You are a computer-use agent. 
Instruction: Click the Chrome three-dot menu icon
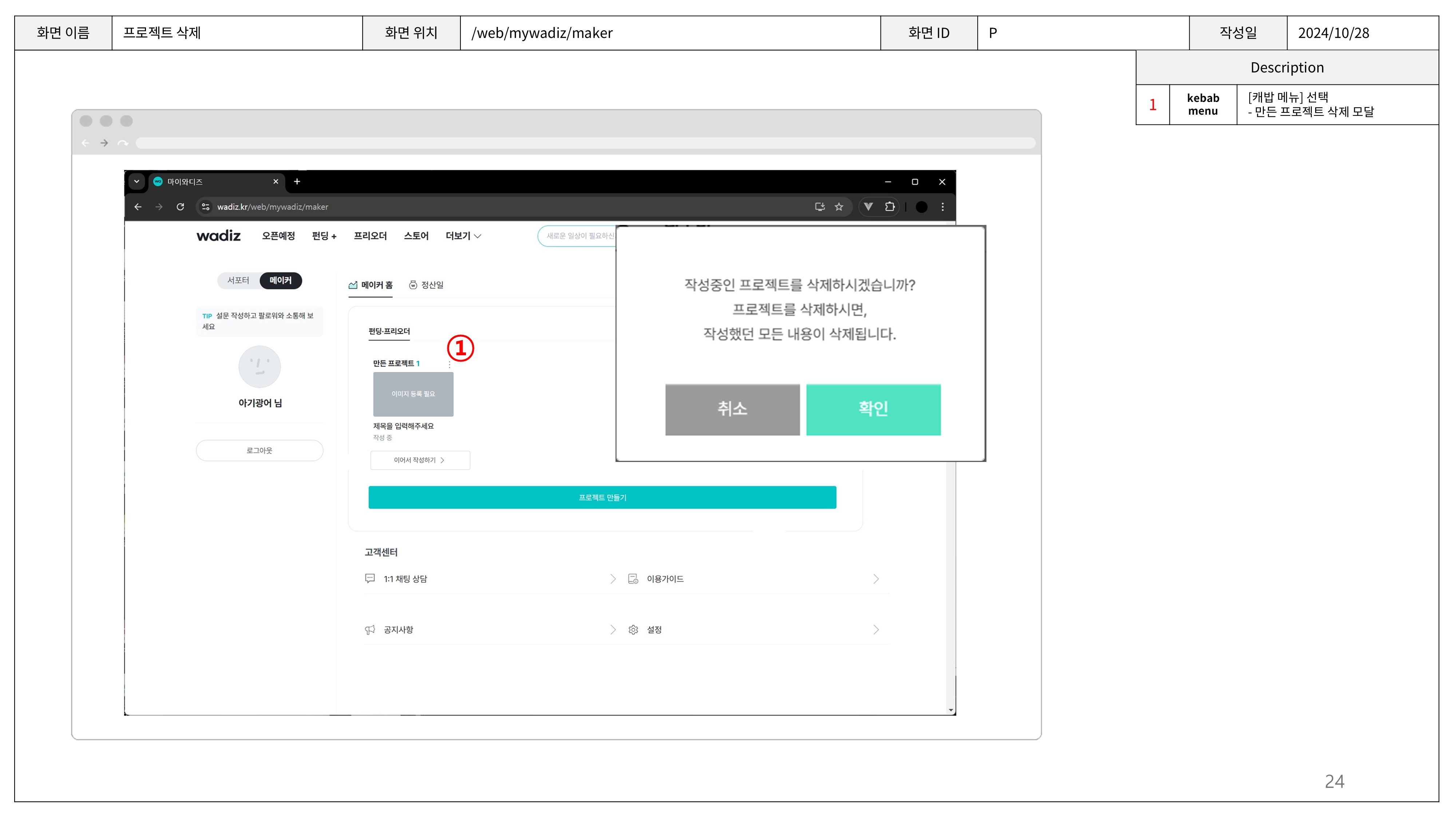point(942,207)
